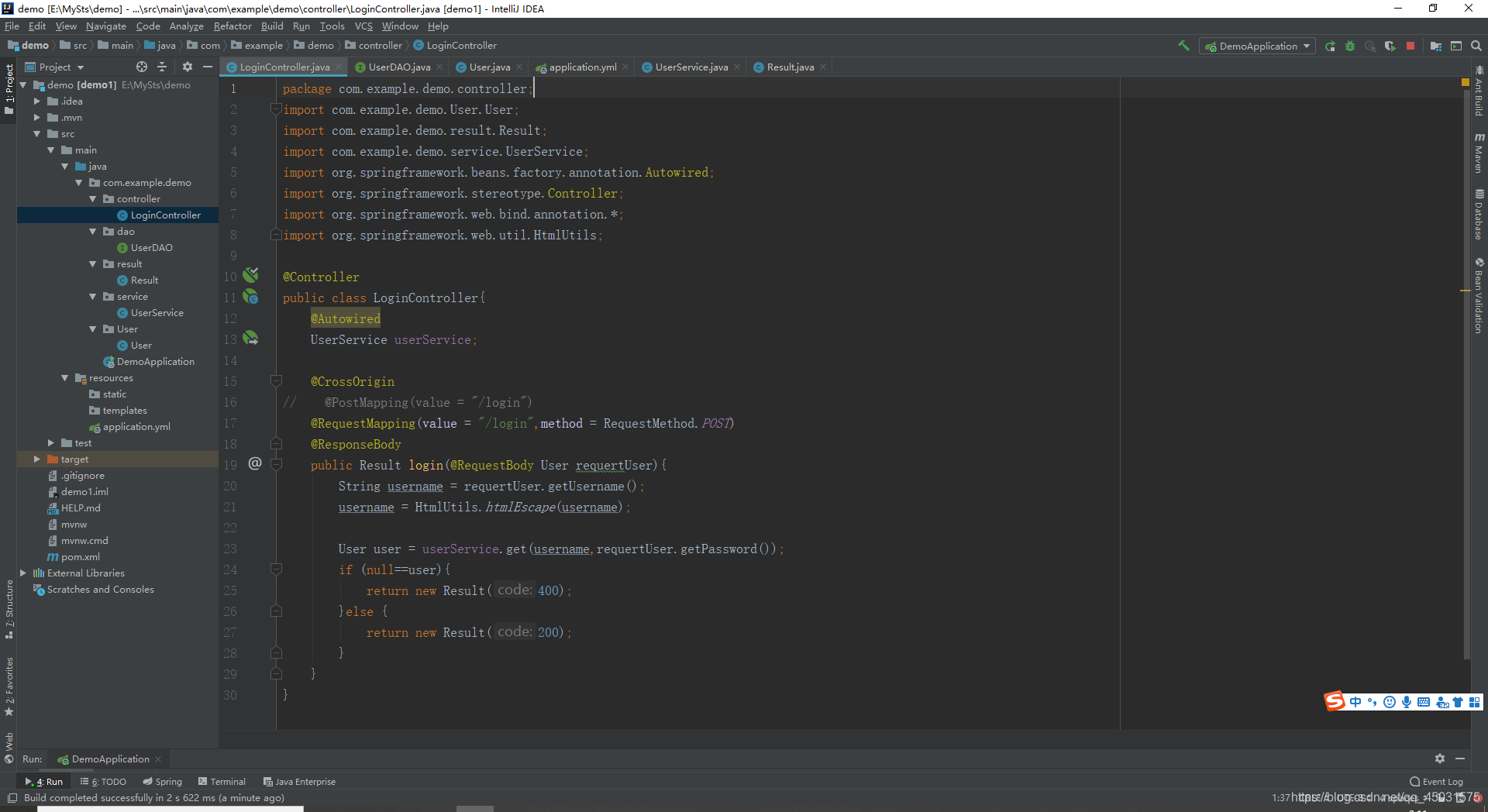
Task: Hide the Project panel with the minus icon
Action: coord(207,67)
